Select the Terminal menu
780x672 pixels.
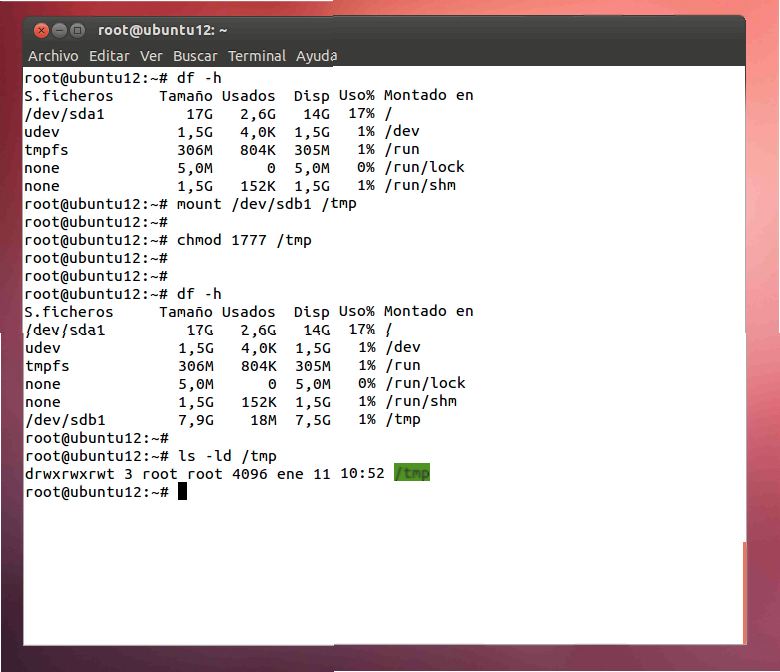[257, 56]
